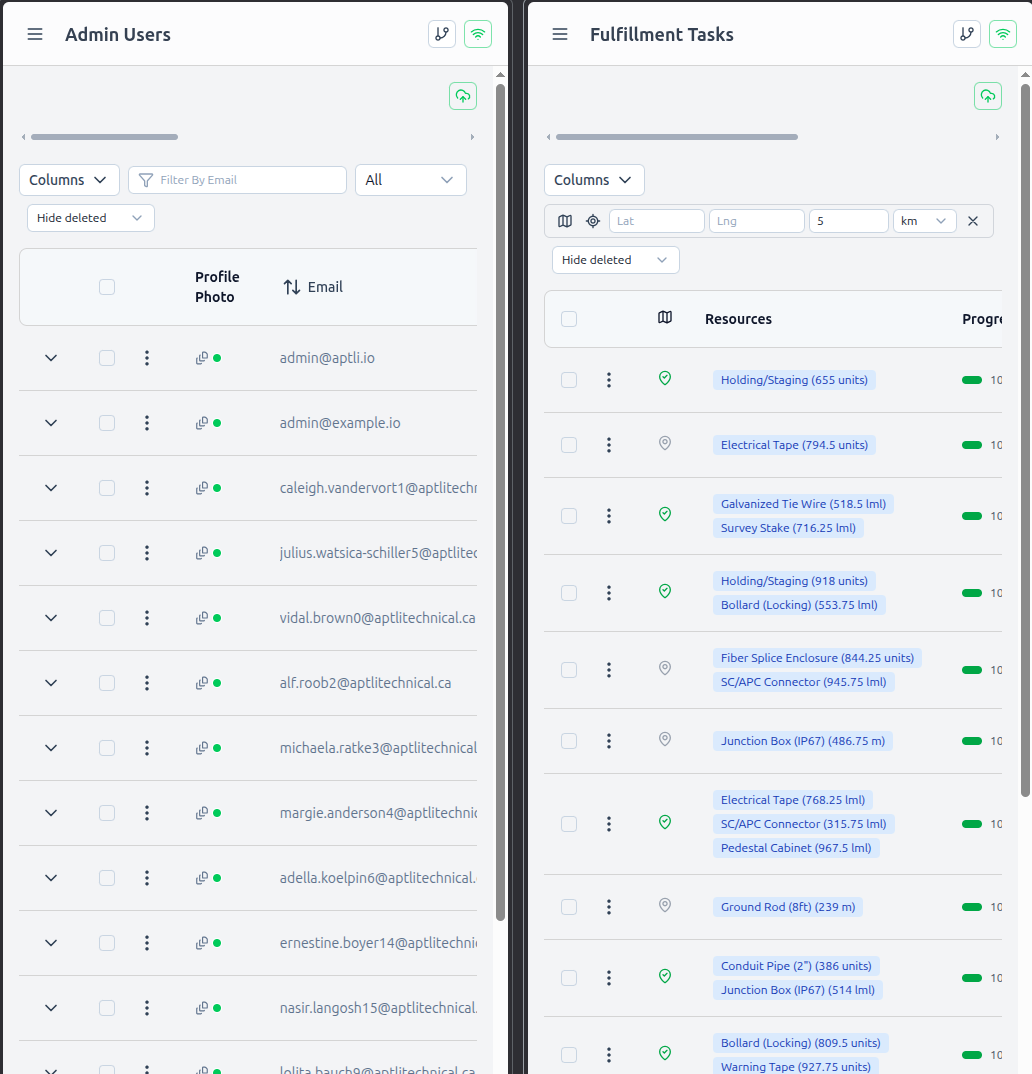The height and width of the screenshot is (1074, 1032).
Task: Clear the location filter with X icon
Action: pyautogui.click(x=972, y=221)
